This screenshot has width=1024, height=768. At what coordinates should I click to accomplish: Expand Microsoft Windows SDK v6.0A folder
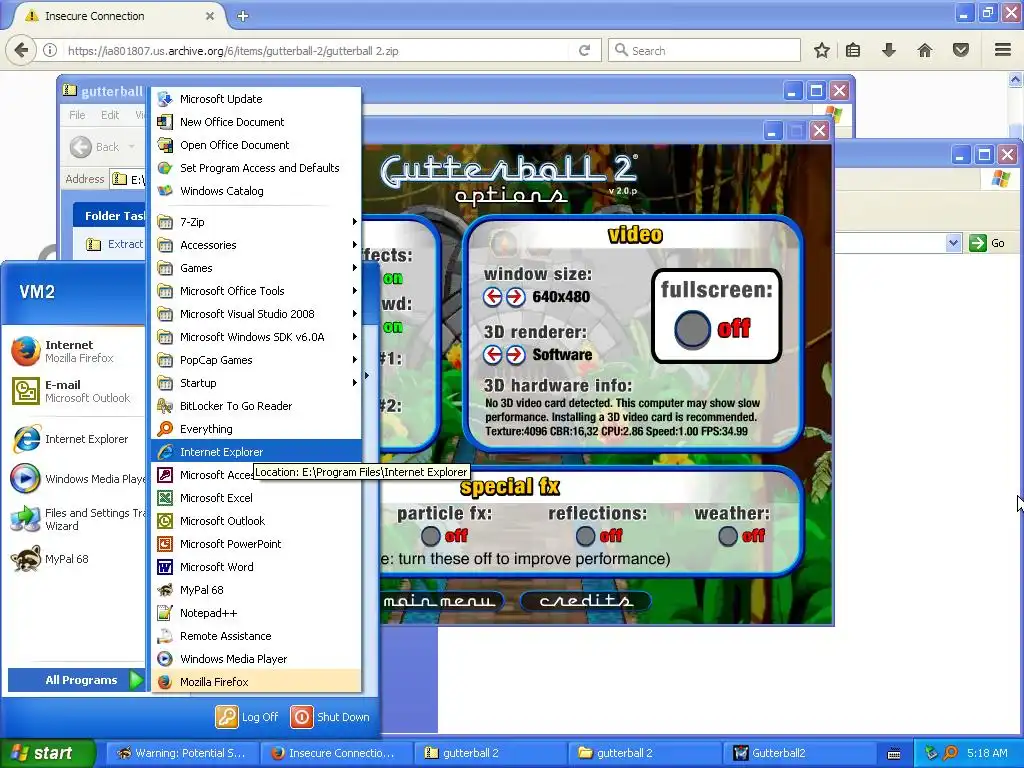point(257,337)
